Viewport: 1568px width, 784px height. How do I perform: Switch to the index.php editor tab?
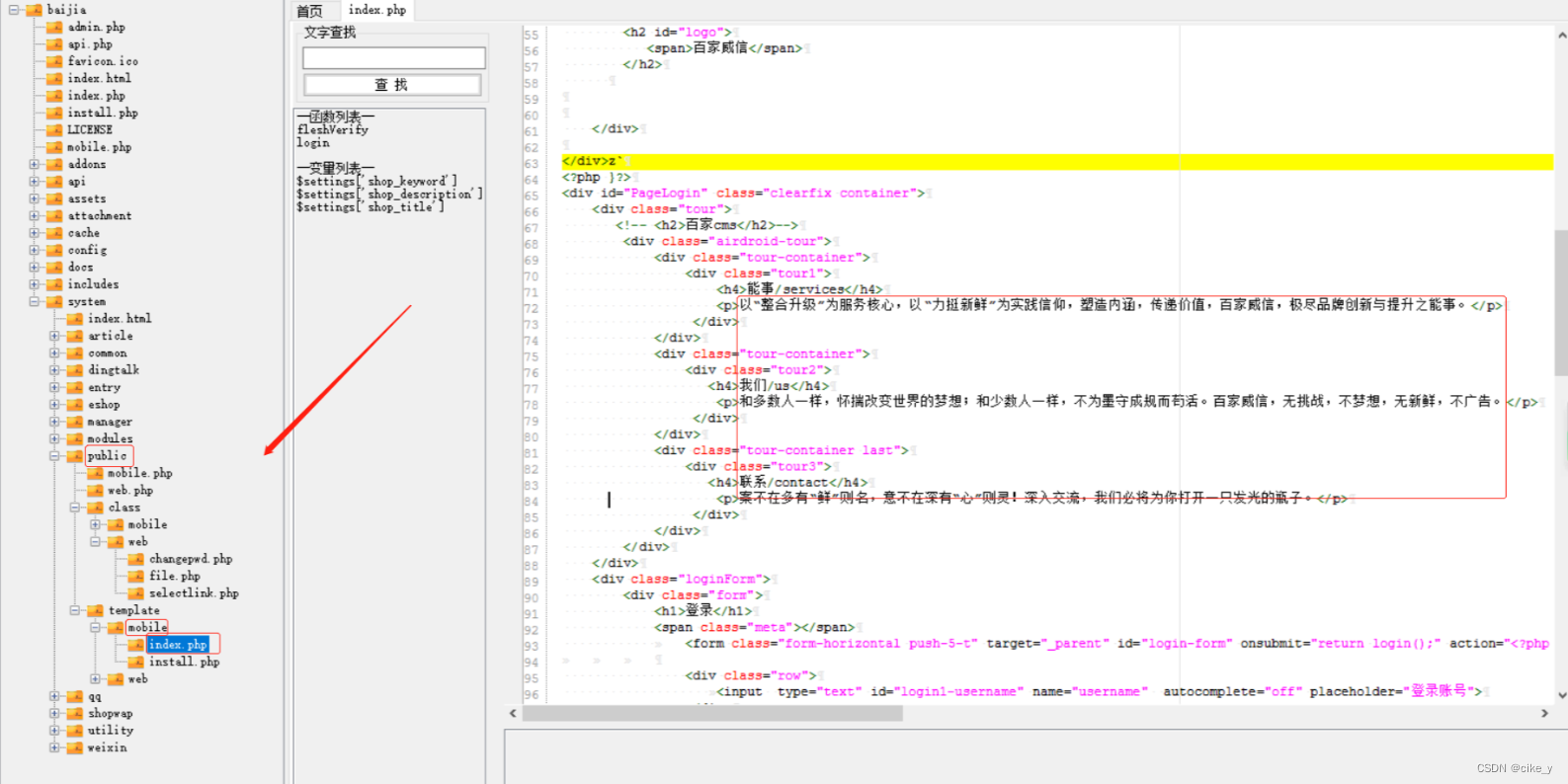[x=377, y=10]
